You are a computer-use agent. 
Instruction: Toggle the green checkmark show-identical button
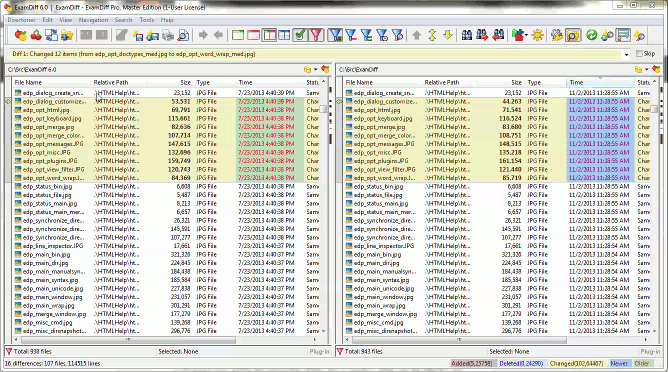[300, 35]
